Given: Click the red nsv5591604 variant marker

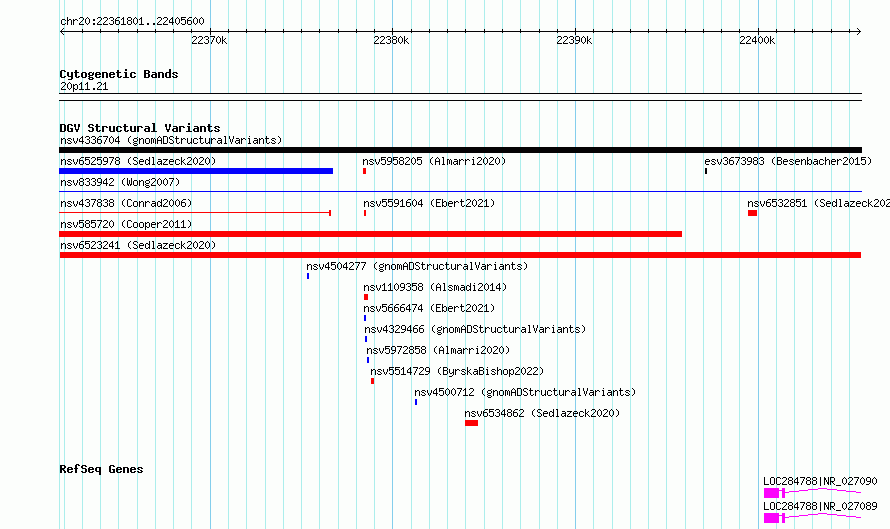Looking at the screenshot, I should tap(365, 213).
